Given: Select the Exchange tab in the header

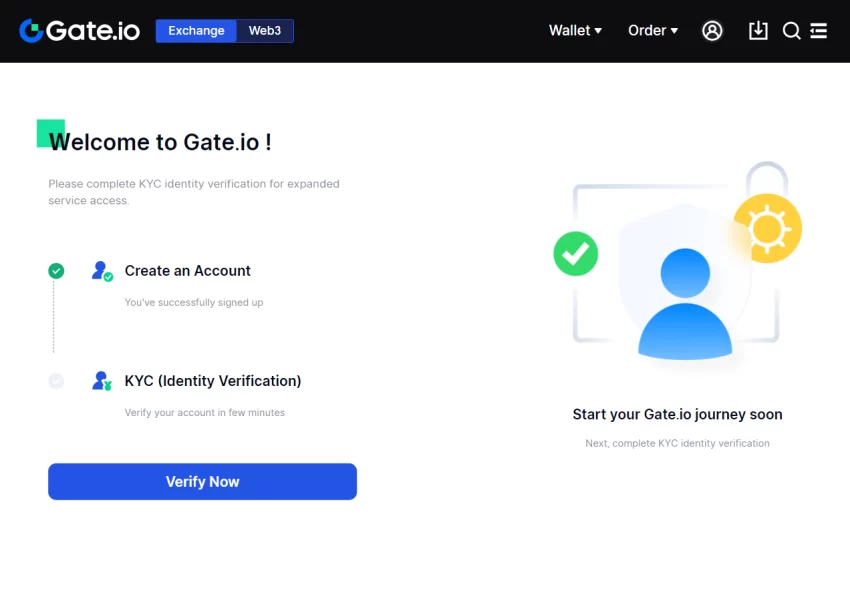Looking at the screenshot, I should point(195,30).
